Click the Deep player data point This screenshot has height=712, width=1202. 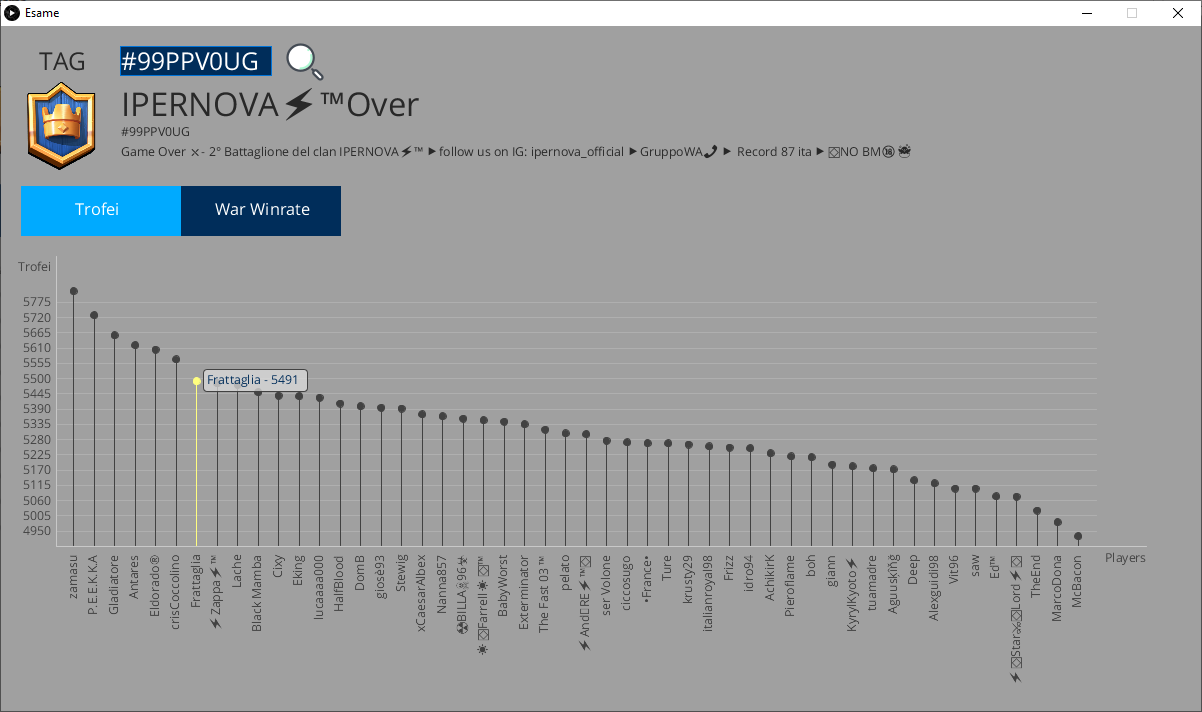click(x=914, y=480)
